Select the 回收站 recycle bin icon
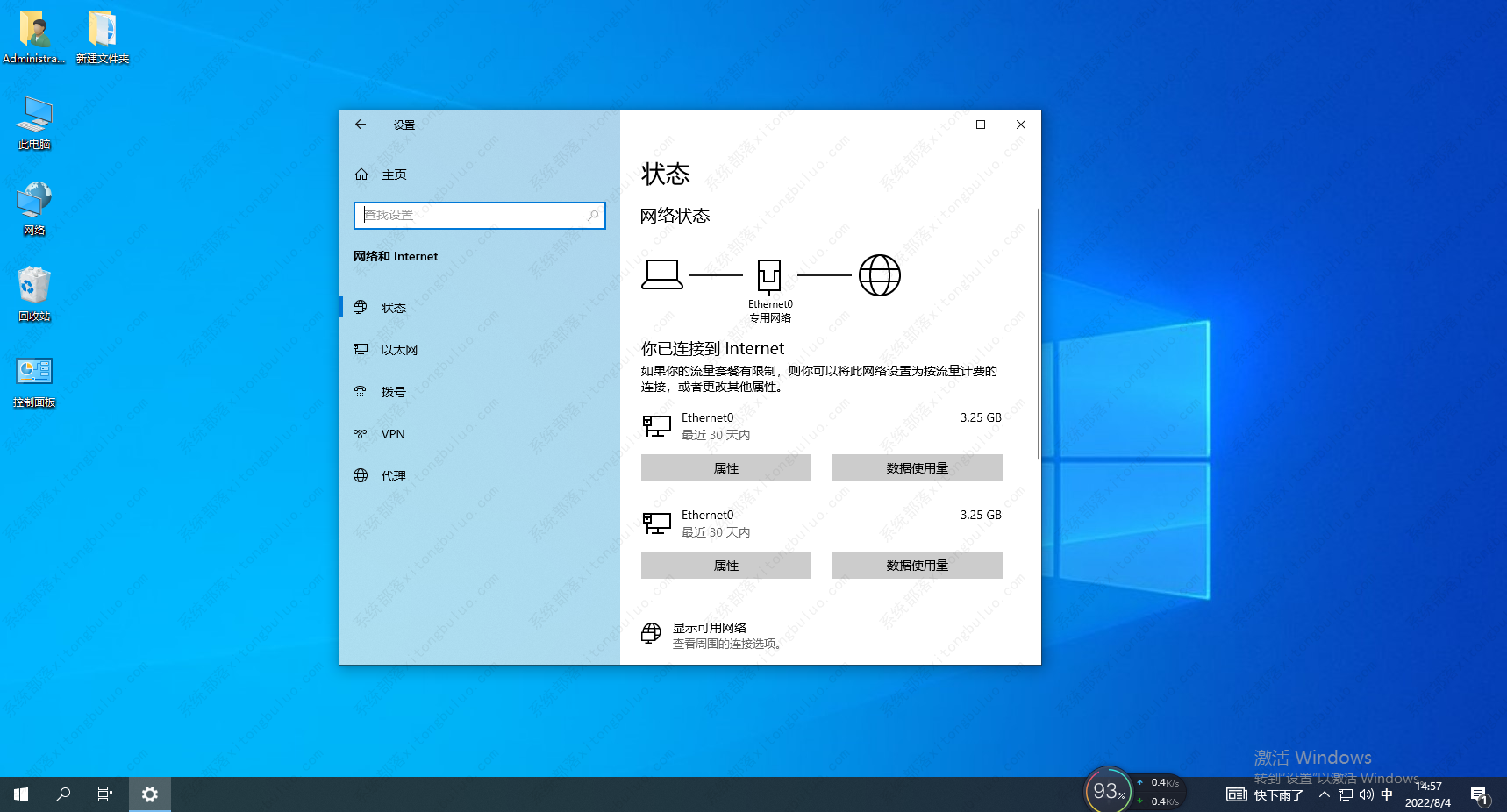 point(34,295)
